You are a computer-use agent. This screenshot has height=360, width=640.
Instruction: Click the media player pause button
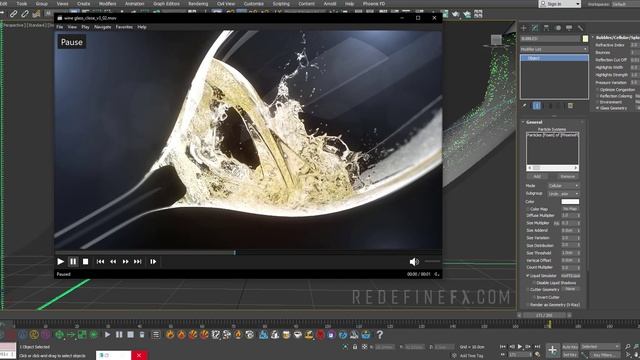pos(73,262)
